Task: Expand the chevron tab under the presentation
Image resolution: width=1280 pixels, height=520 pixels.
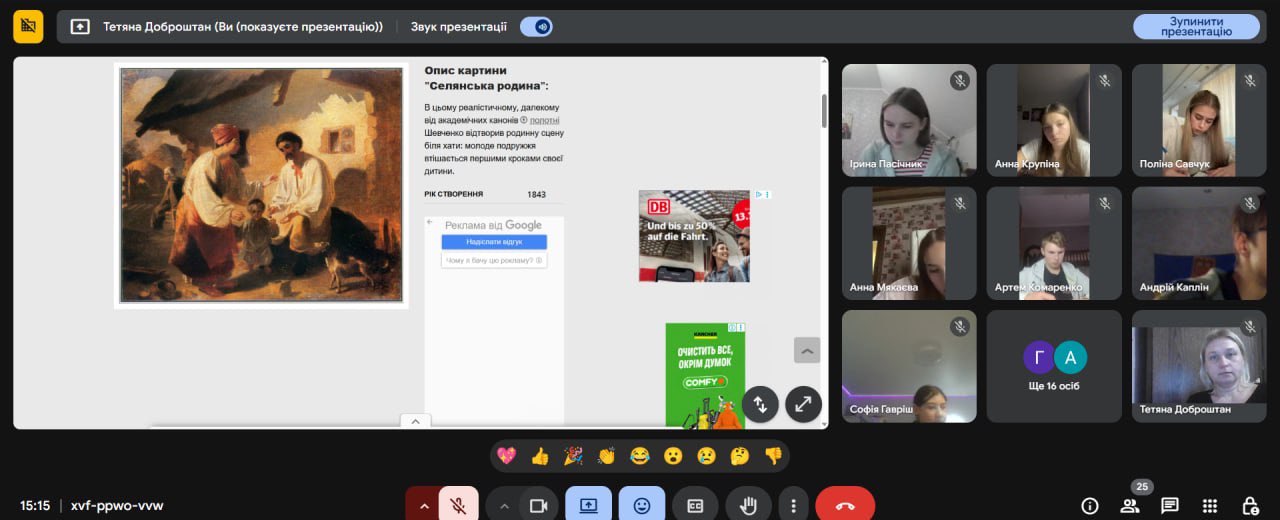Action: (x=415, y=421)
